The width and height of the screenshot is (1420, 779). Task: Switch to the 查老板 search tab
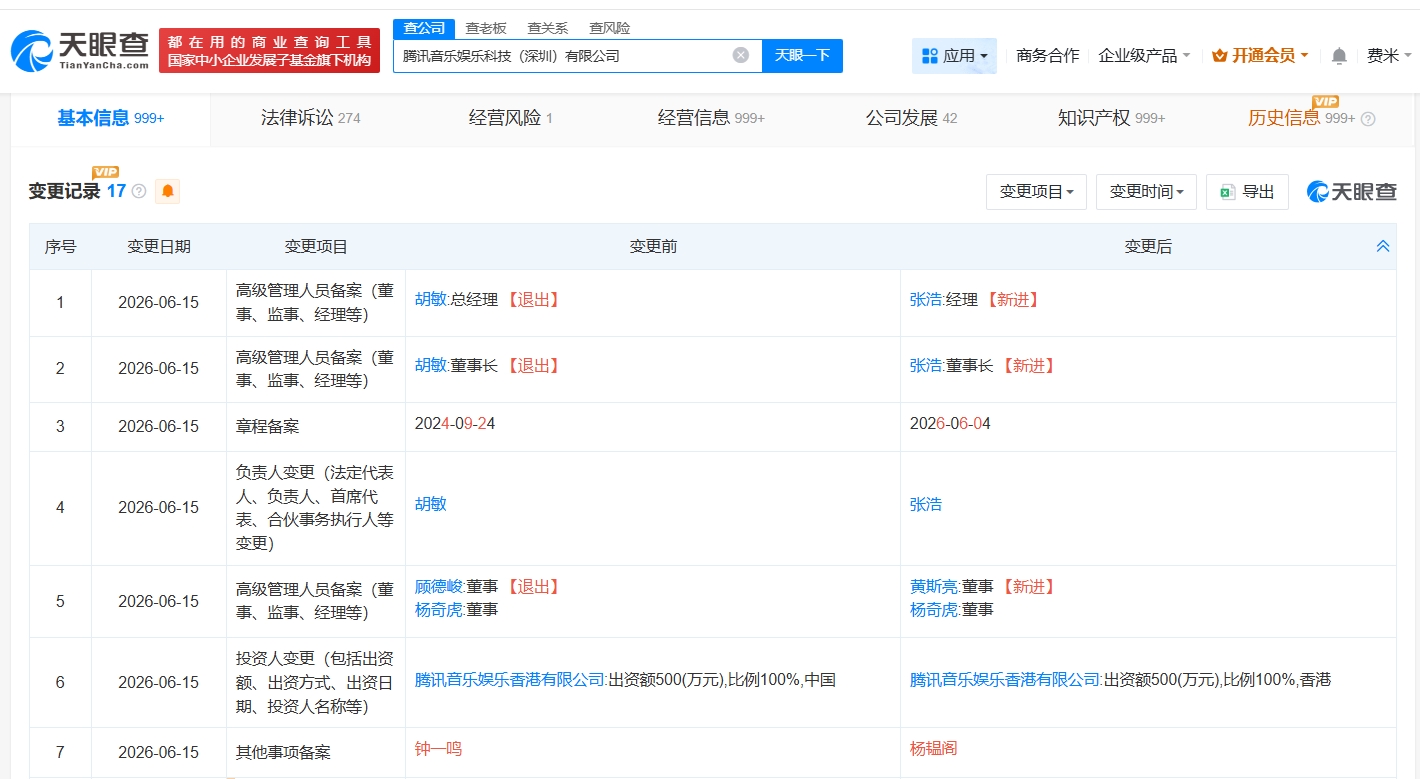pyautogui.click(x=486, y=28)
